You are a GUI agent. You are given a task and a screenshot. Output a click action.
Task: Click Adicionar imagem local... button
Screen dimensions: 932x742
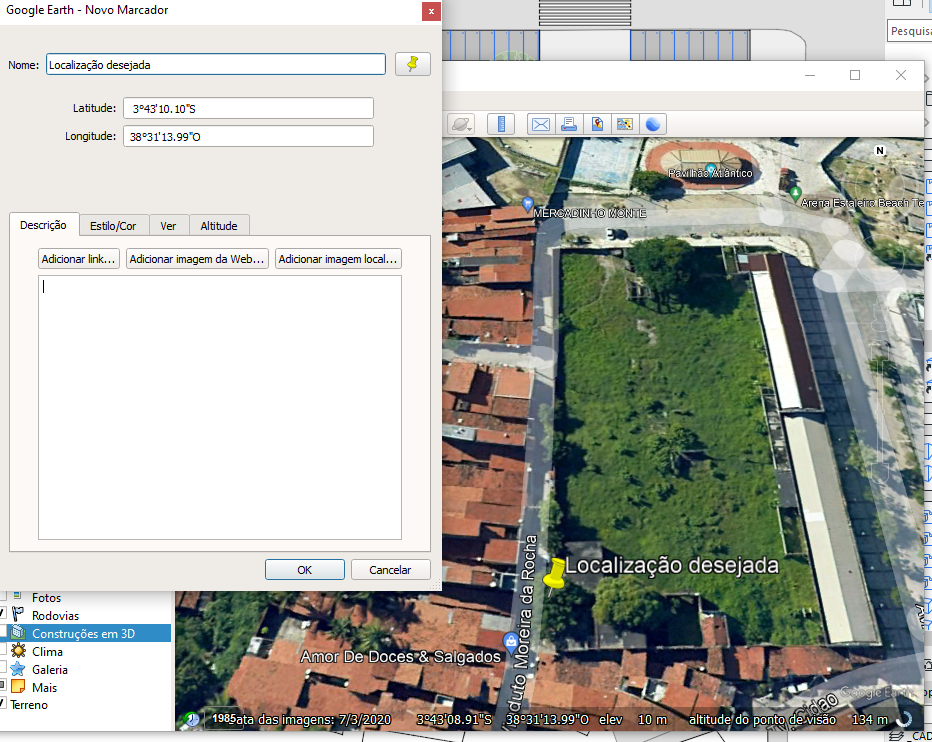click(x=338, y=259)
